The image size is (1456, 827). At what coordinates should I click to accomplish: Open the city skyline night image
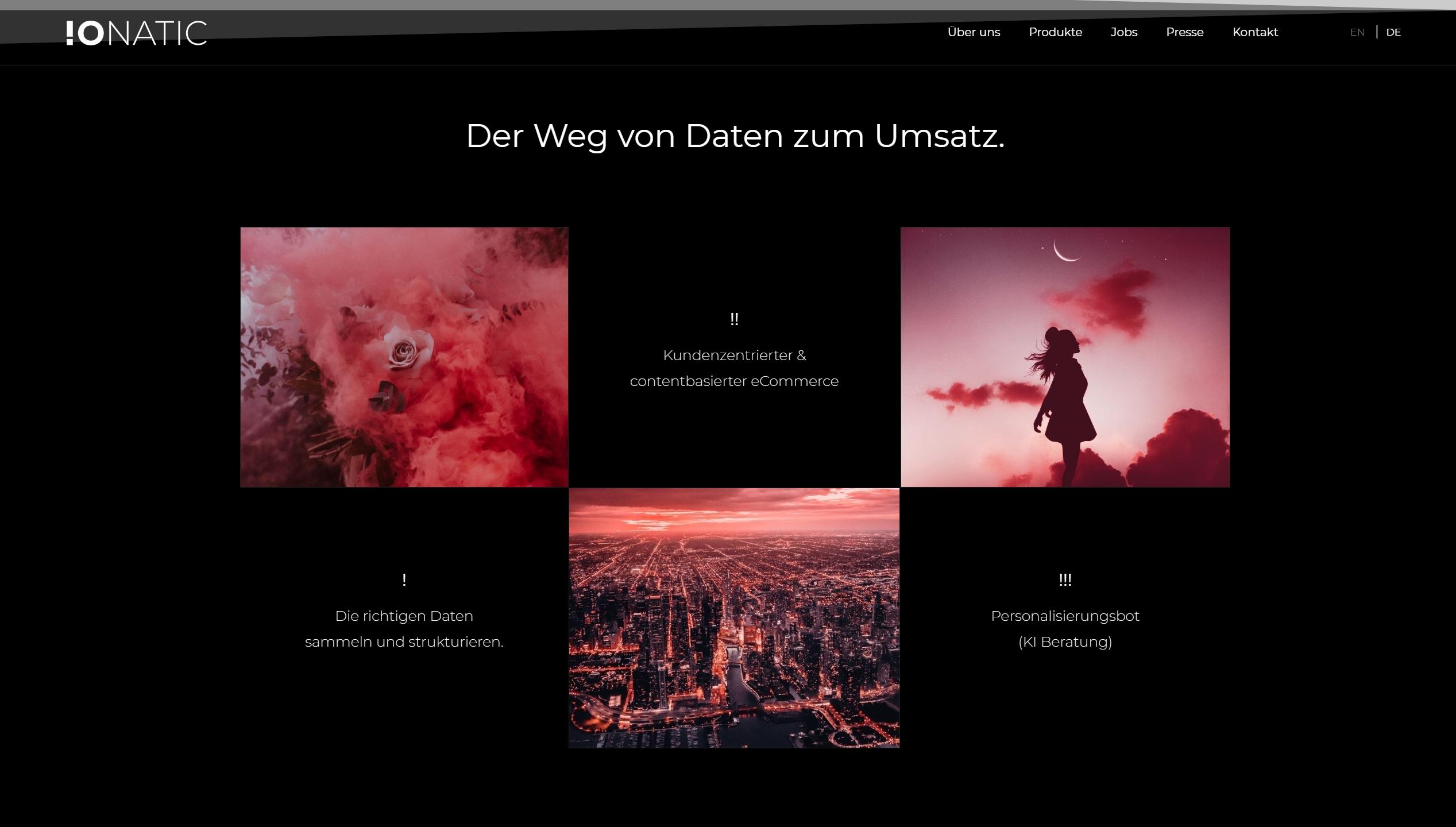[x=734, y=618]
